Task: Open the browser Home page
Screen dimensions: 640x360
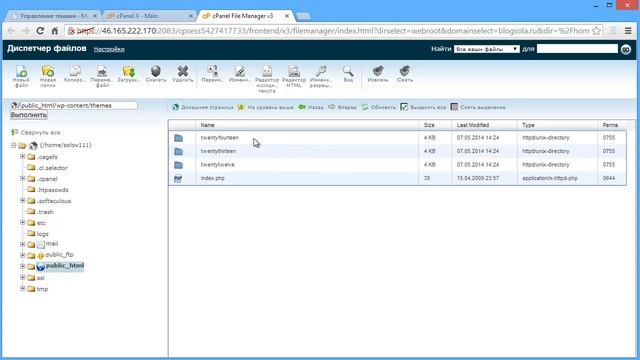Action: click(x=55, y=31)
